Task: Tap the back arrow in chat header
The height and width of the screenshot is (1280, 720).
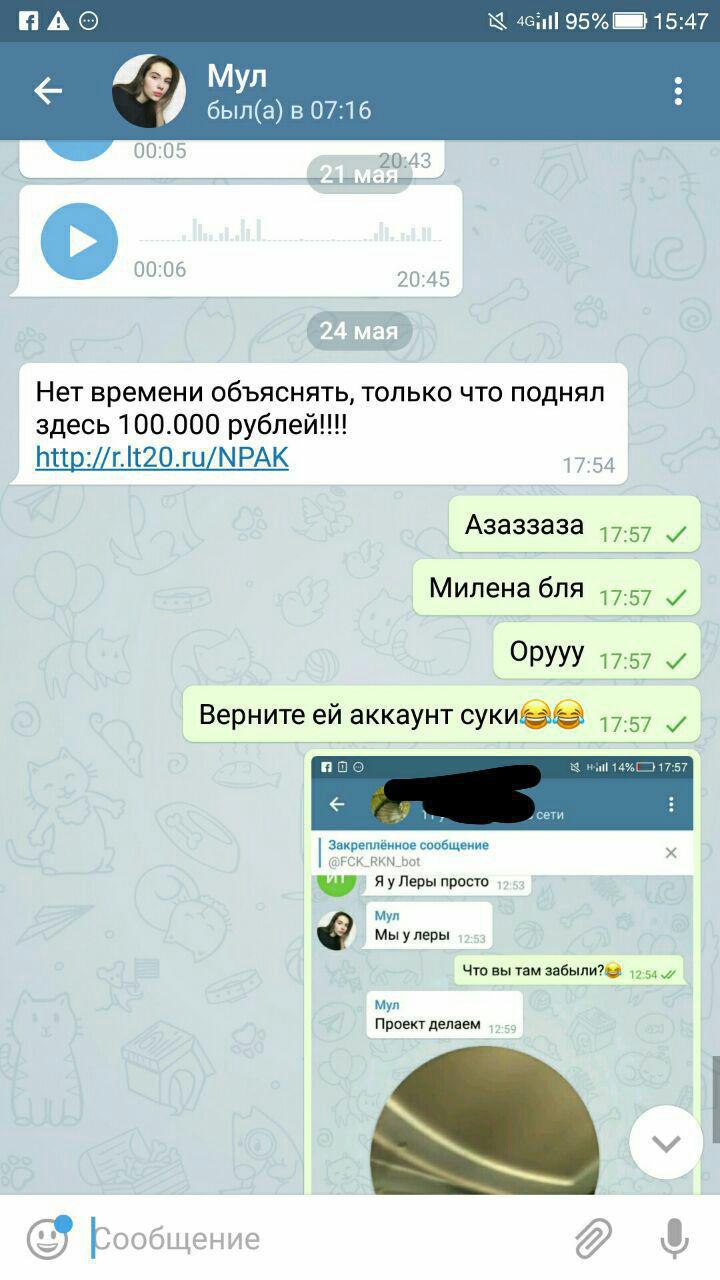Action: (x=47, y=91)
